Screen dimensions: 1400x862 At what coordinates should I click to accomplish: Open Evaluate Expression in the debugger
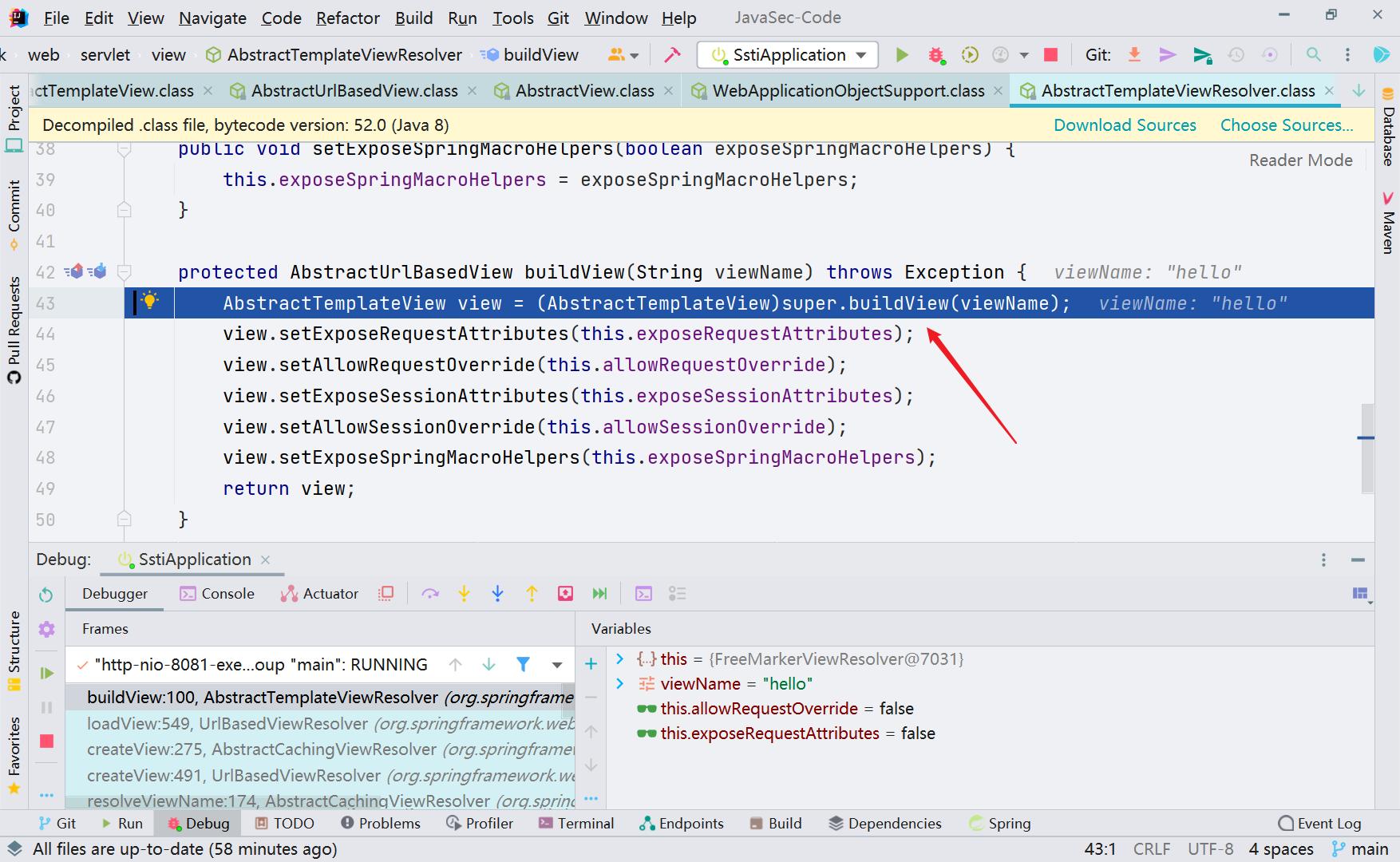[643, 593]
